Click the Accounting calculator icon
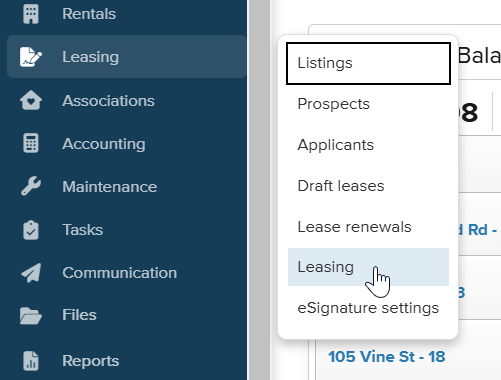The width and height of the screenshot is (501, 380). coord(31,143)
